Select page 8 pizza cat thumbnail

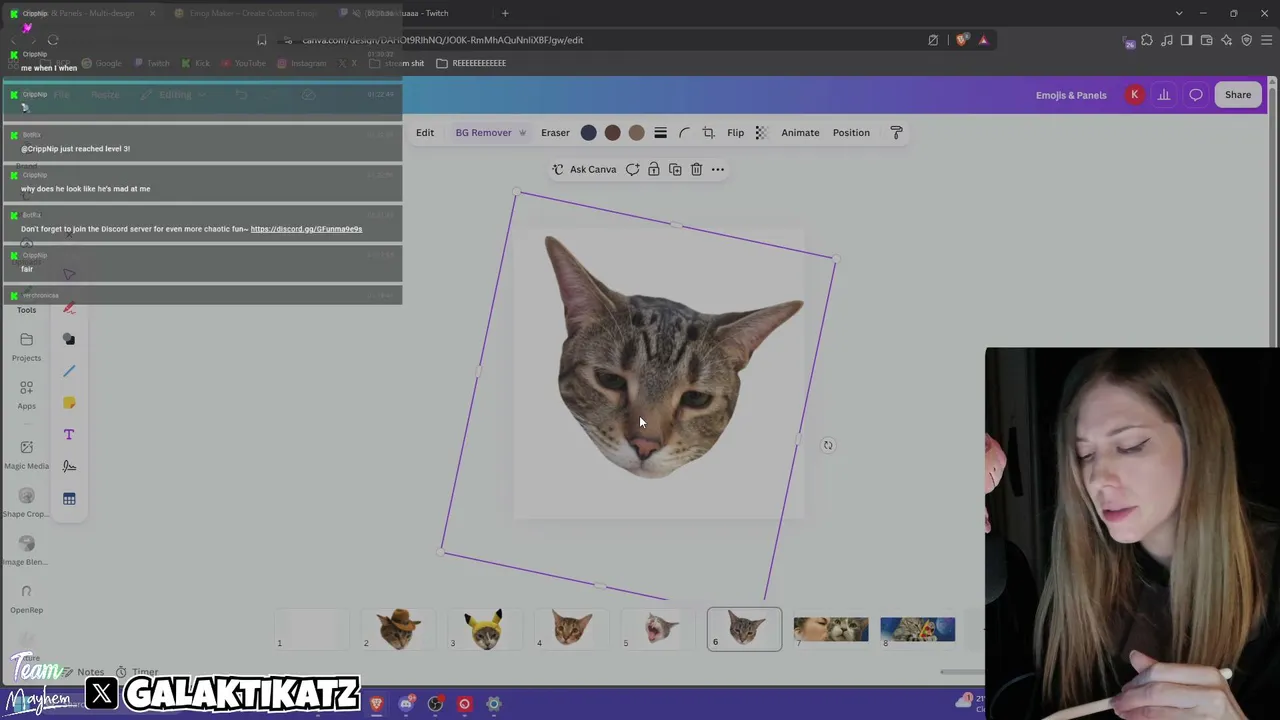[x=918, y=629]
